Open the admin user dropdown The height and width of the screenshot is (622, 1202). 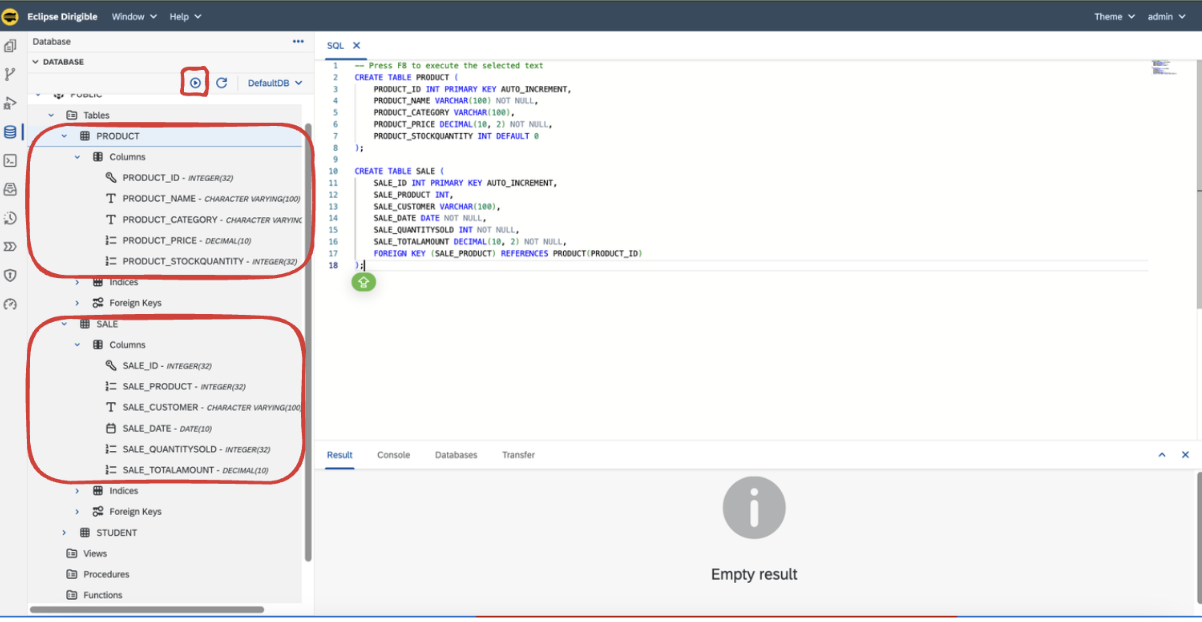tap(1165, 16)
